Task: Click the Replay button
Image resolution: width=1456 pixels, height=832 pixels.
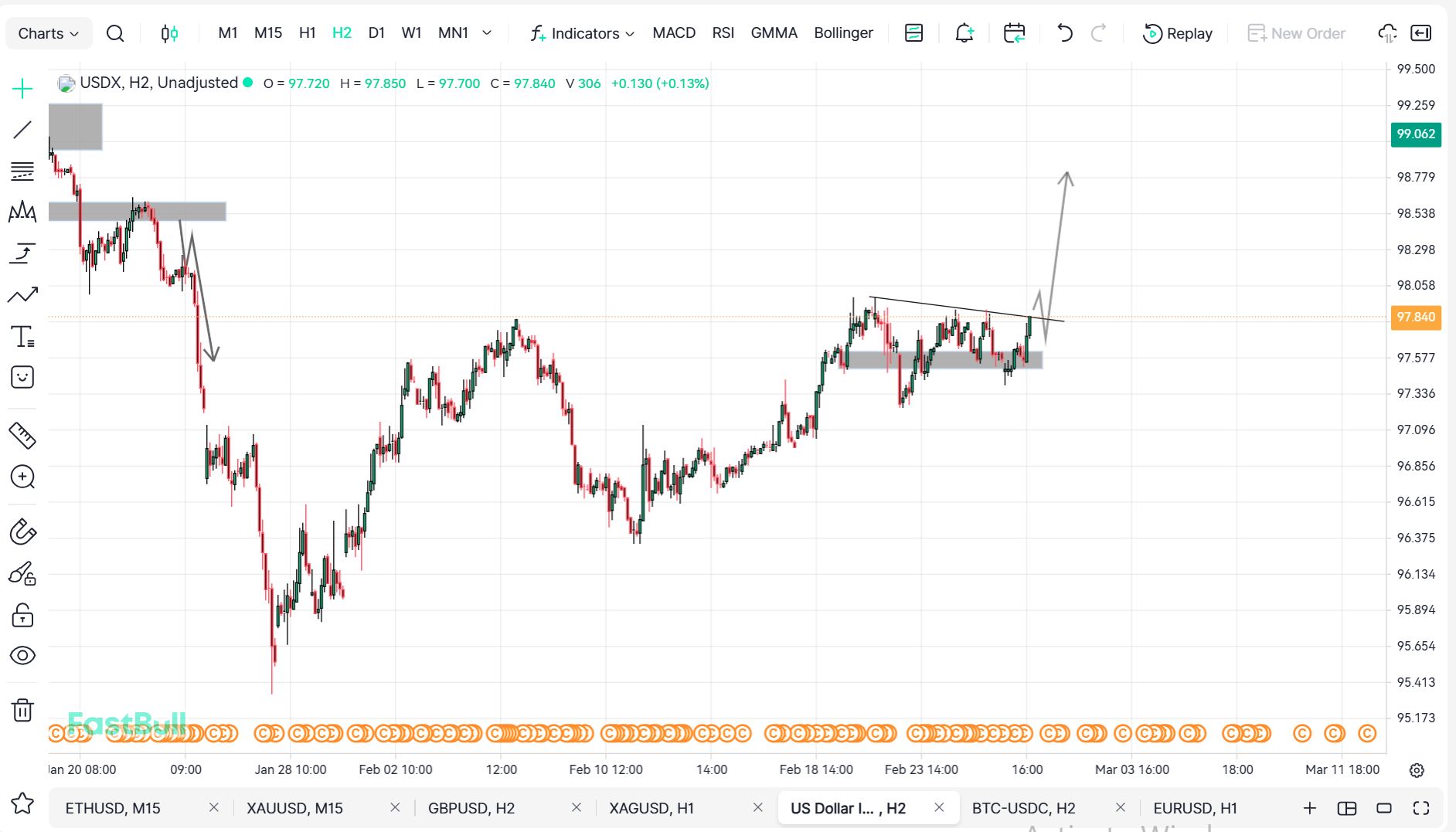Action: [x=1178, y=33]
